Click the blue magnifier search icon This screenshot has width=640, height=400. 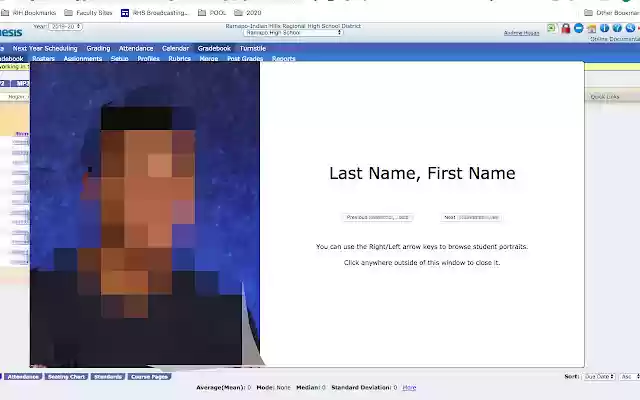click(x=630, y=28)
